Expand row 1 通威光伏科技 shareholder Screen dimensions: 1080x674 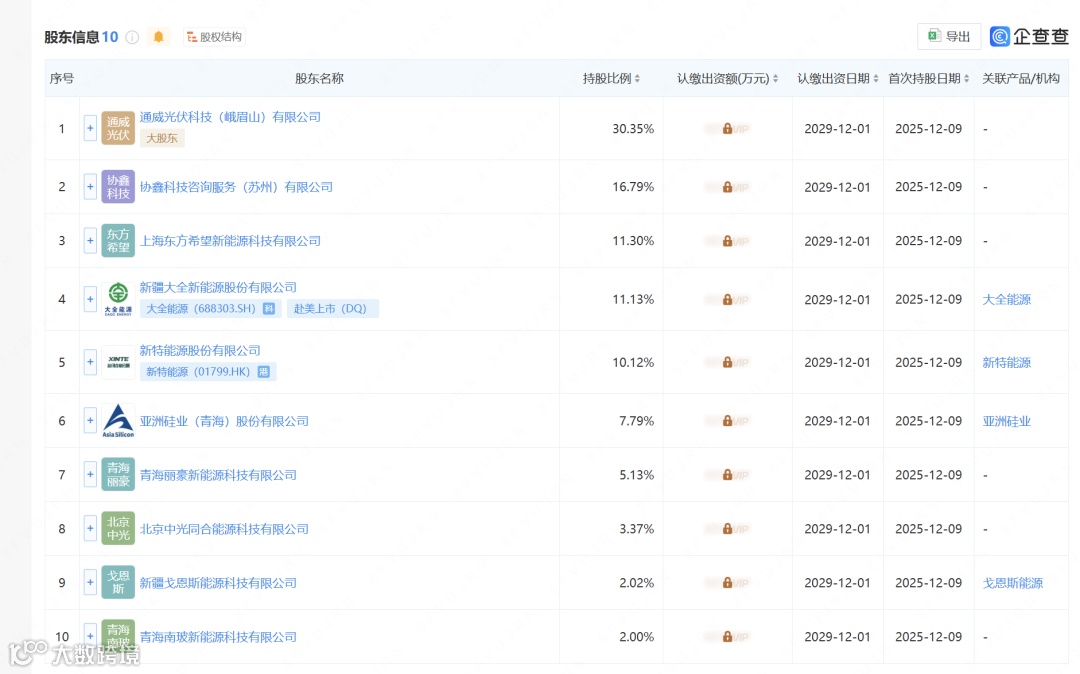(x=90, y=128)
